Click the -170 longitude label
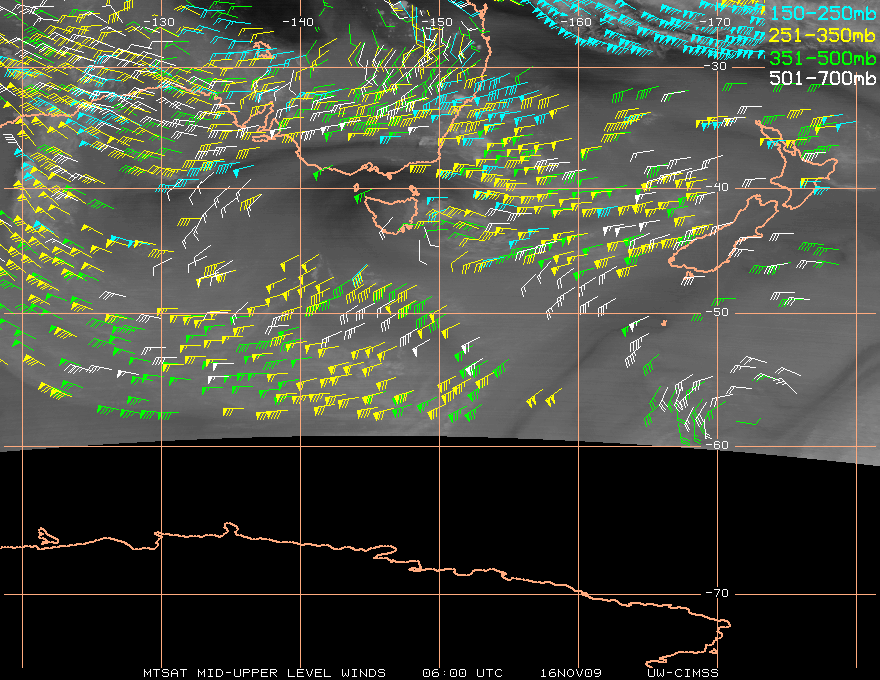 [x=715, y=22]
